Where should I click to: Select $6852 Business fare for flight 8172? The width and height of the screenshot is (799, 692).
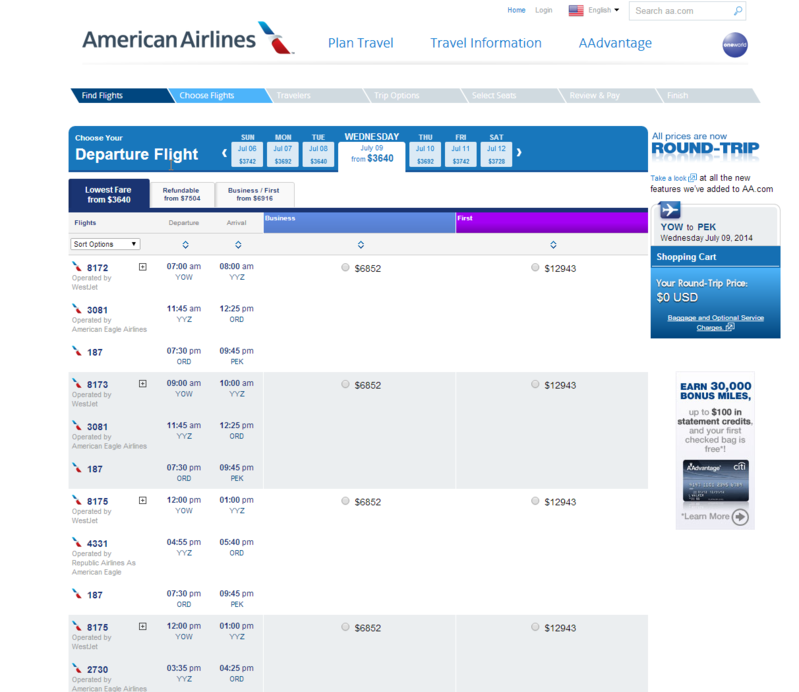click(x=346, y=268)
